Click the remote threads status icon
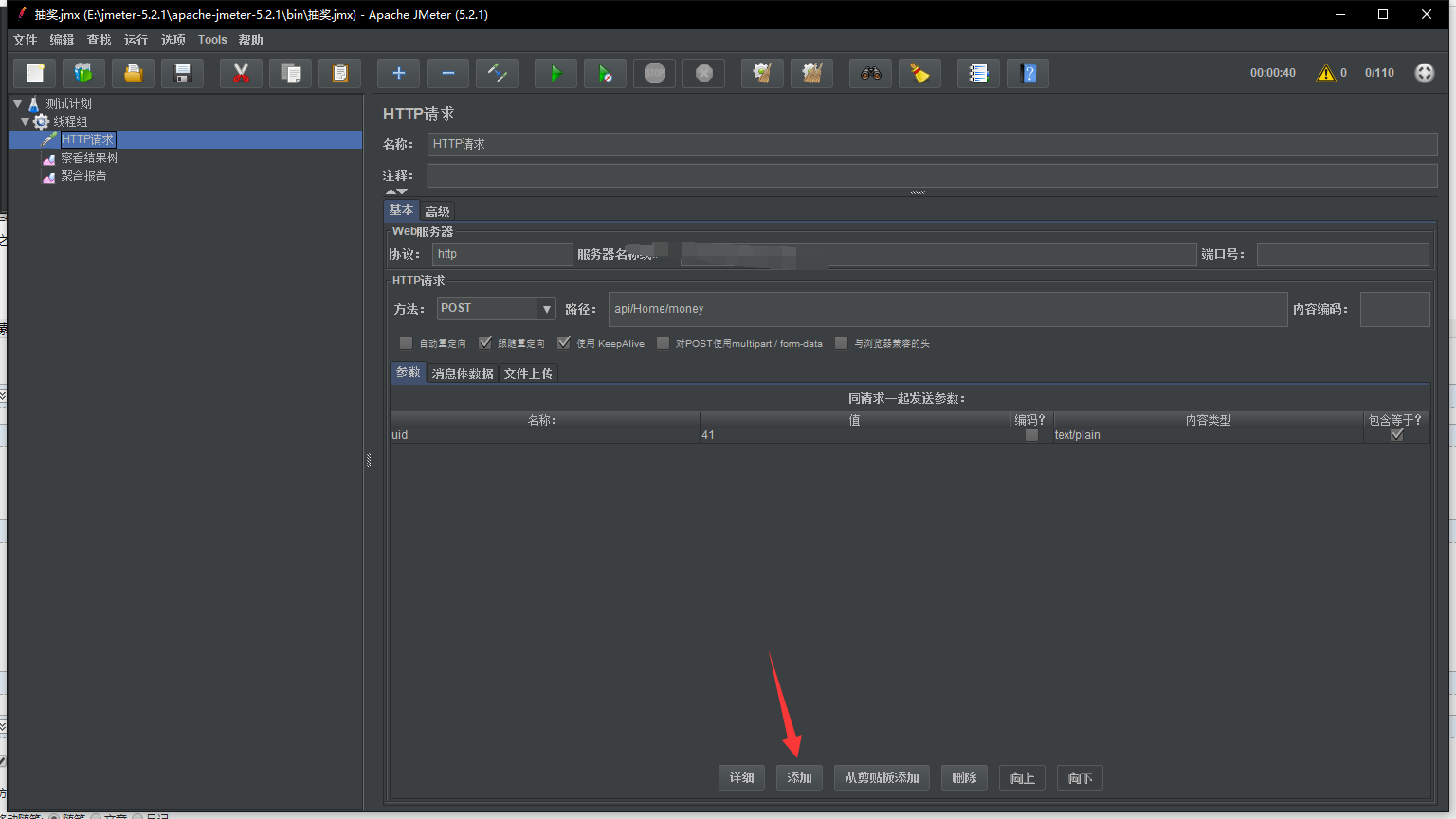 coord(1425,73)
